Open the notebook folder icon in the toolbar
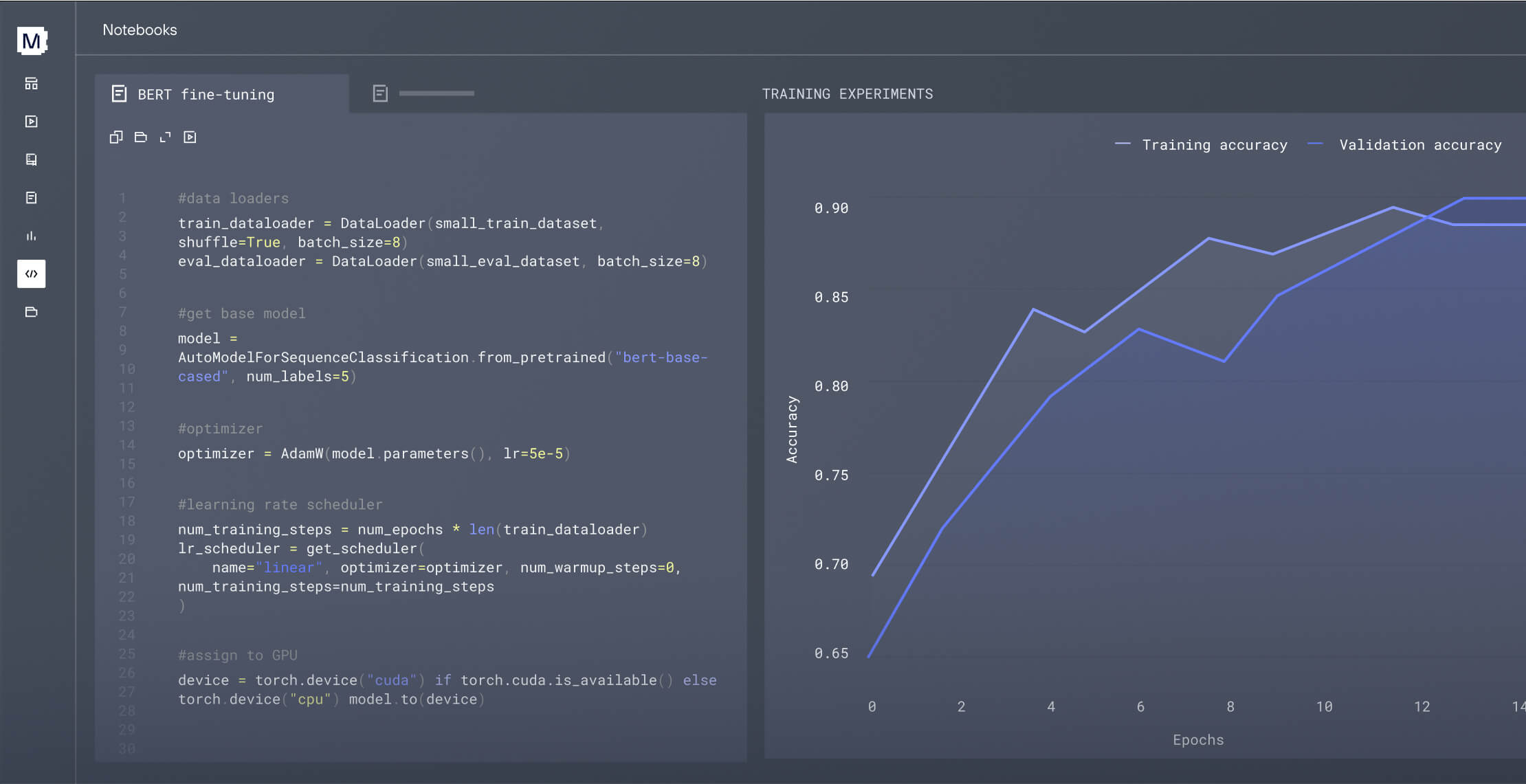This screenshot has width=1526, height=784. click(140, 137)
